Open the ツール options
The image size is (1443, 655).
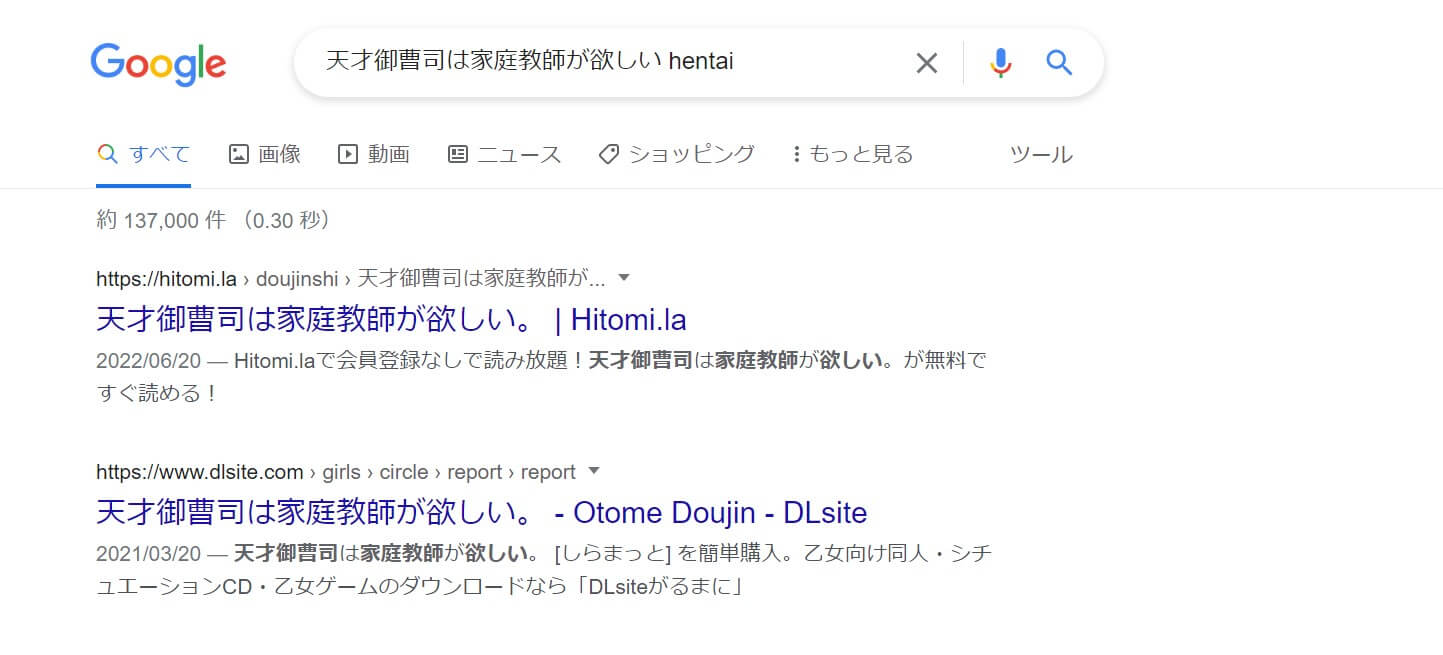[1041, 154]
